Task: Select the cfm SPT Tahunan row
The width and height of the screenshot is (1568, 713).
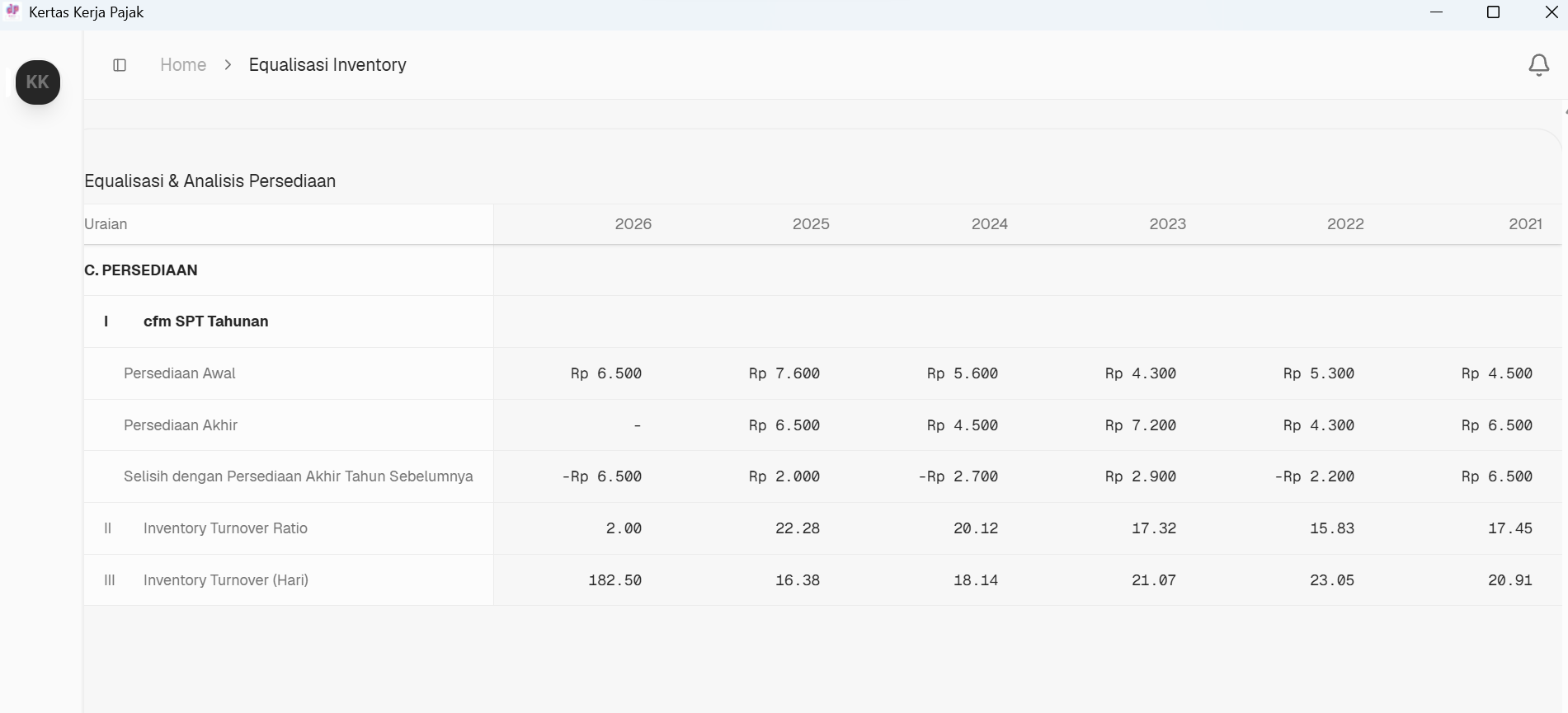Action: point(205,321)
